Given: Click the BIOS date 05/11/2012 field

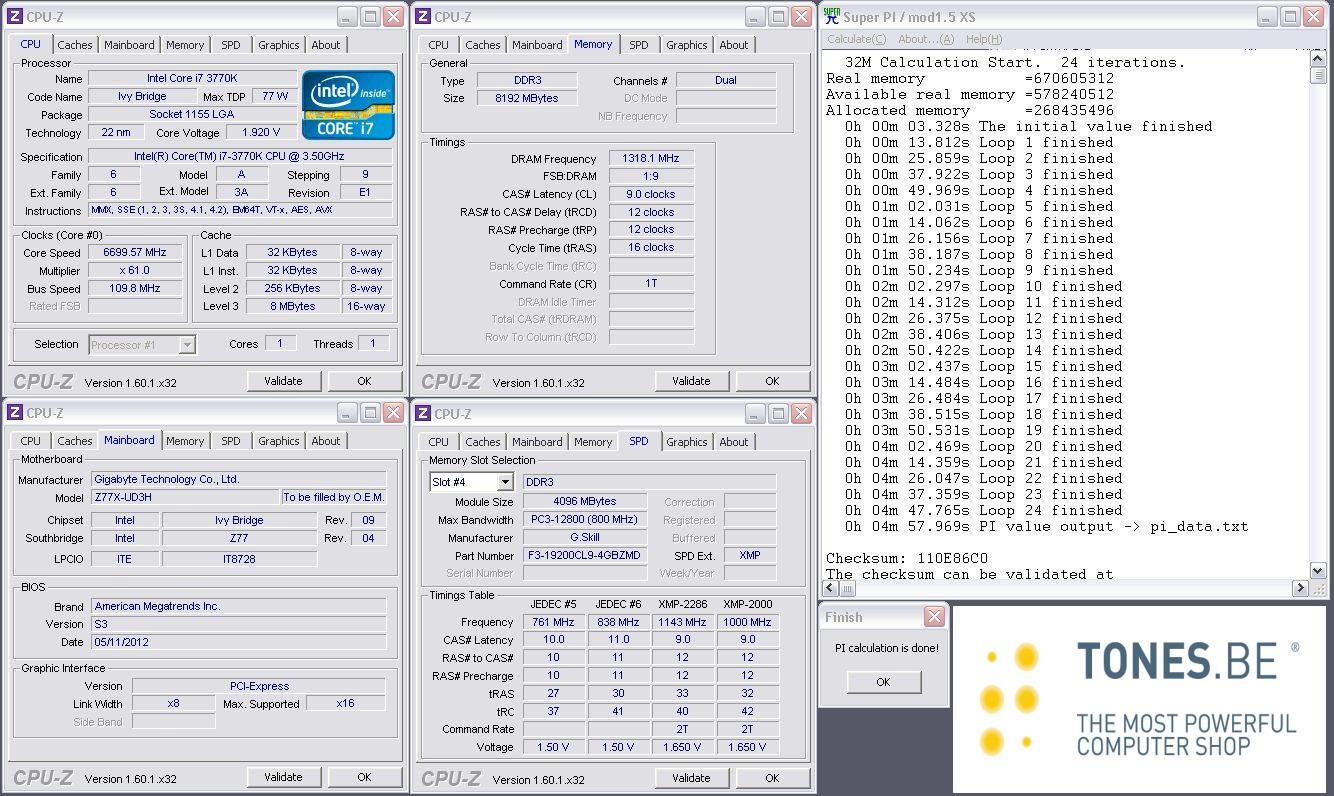Looking at the screenshot, I should [239, 642].
